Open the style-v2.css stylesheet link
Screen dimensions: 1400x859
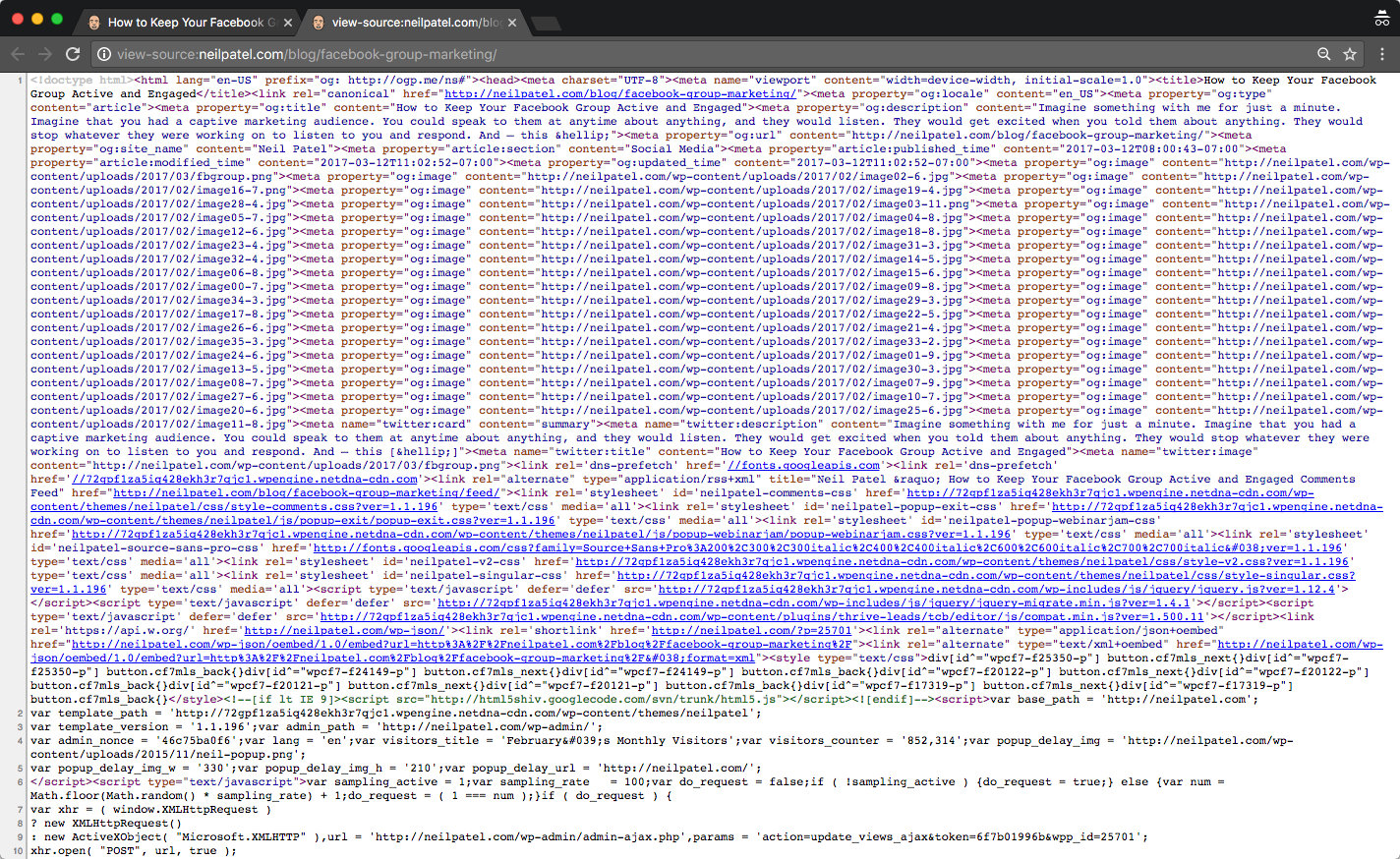[x=962, y=562]
